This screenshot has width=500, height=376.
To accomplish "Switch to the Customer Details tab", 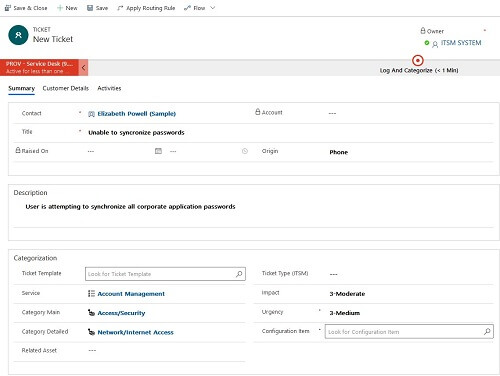I will click(x=66, y=88).
